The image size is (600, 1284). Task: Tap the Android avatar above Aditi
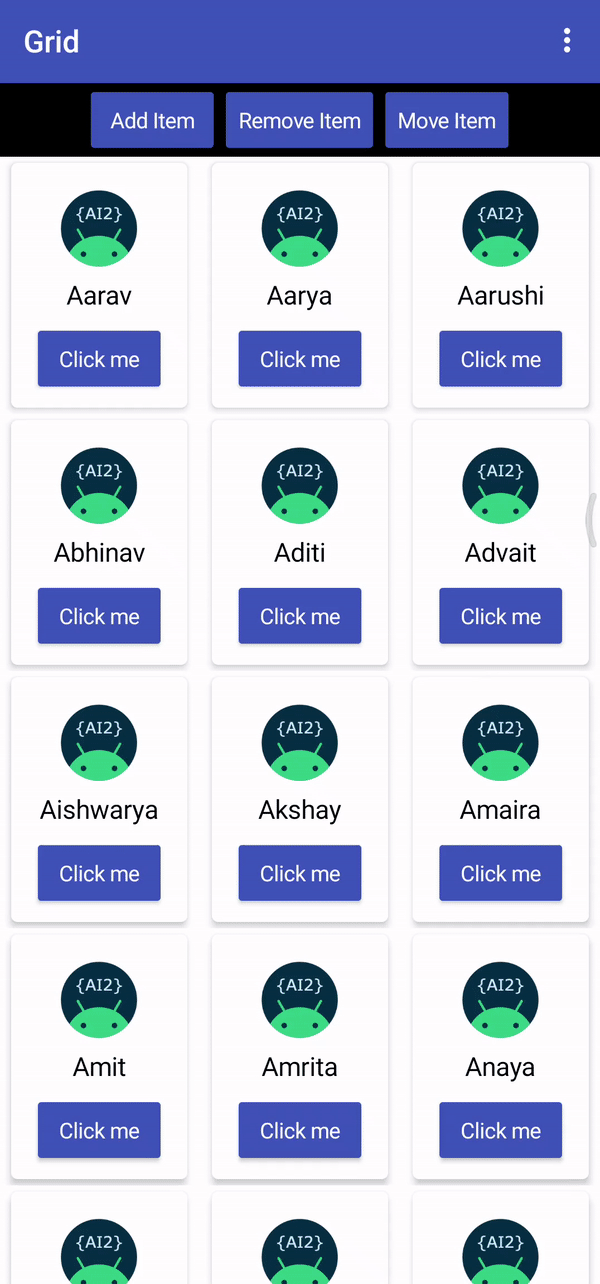pyautogui.click(x=300, y=486)
